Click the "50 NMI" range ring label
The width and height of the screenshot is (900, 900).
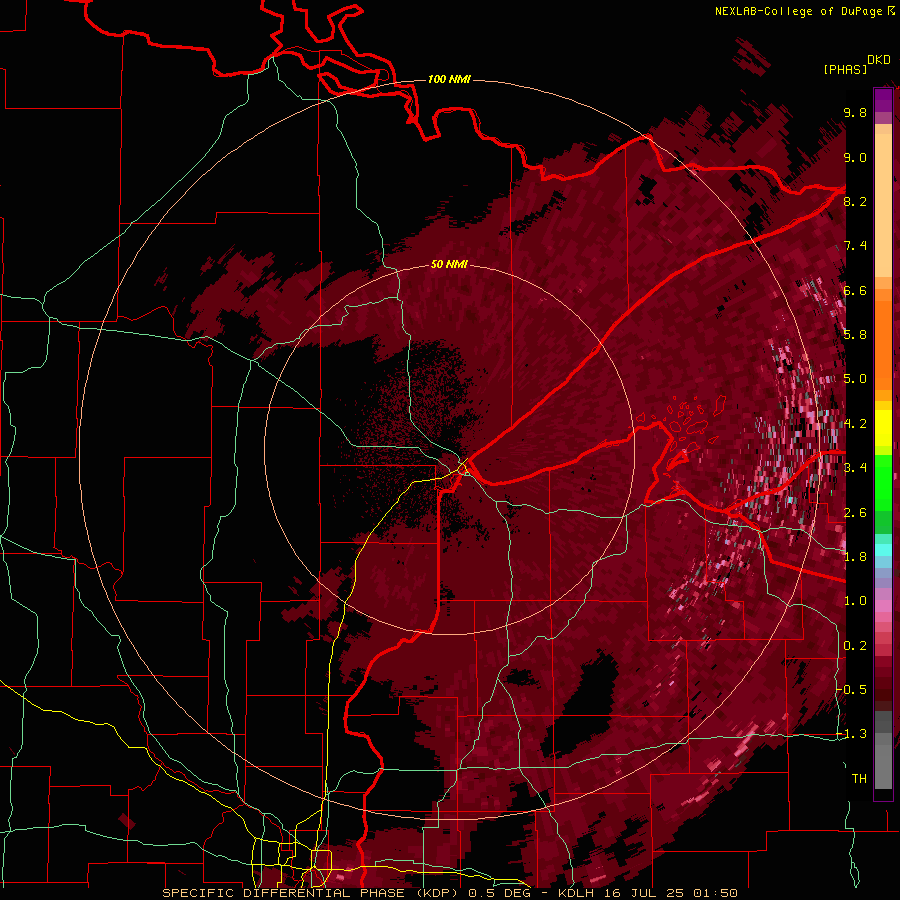tap(449, 264)
